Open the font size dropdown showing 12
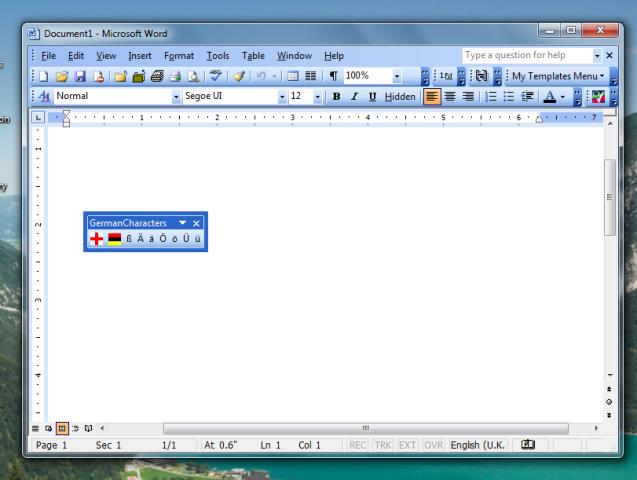The width and height of the screenshot is (637, 480). [318, 97]
